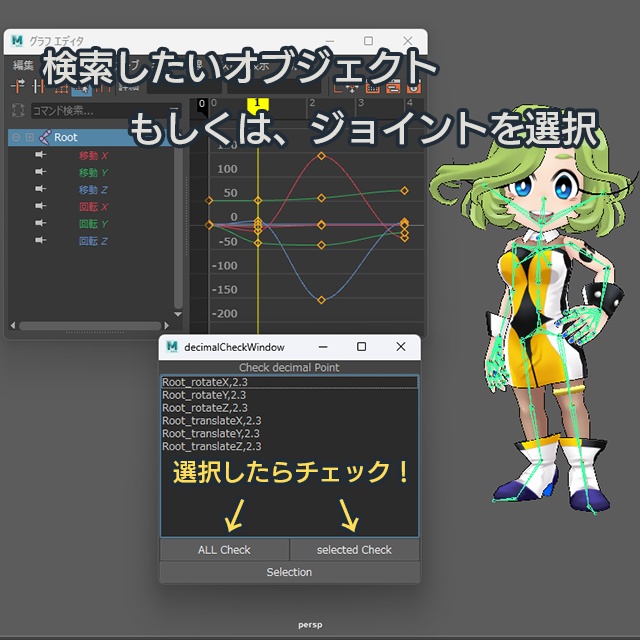Viewport: 640px width, 640px height.
Task: Click the outliner vertical scrollbar thumb
Action: 178,229
